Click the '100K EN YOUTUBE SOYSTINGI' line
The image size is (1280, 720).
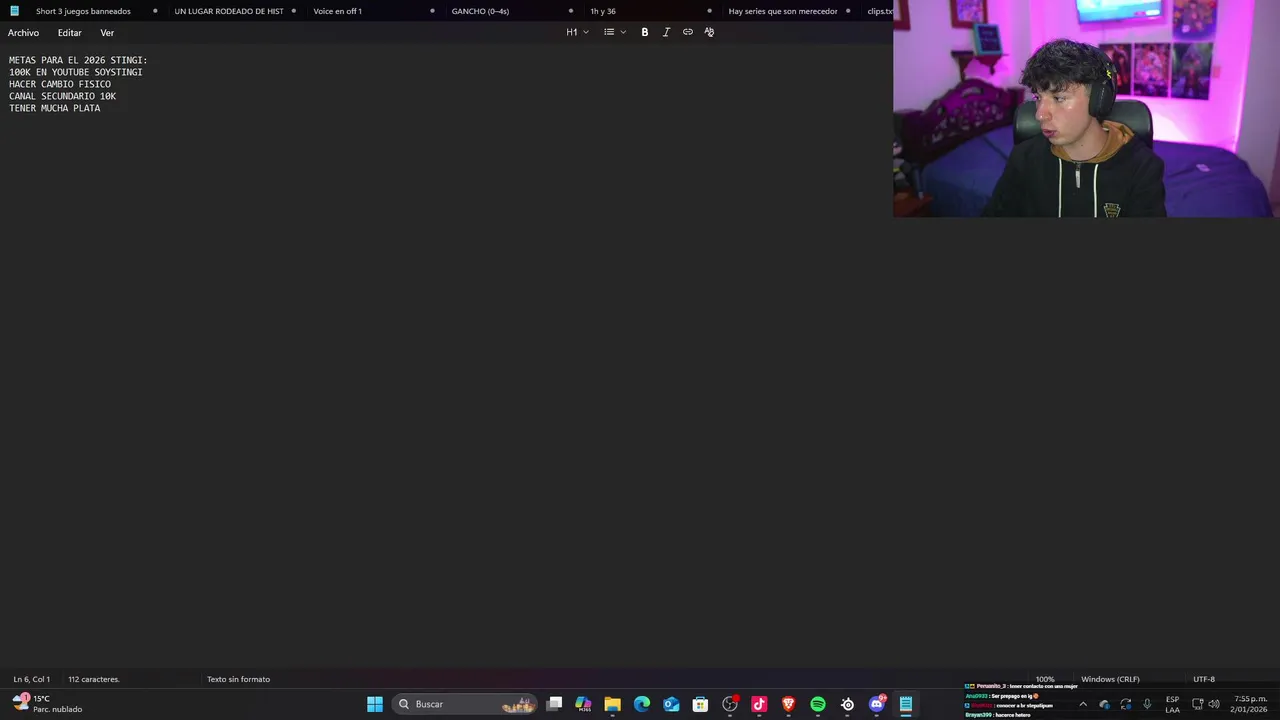(76, 72)
